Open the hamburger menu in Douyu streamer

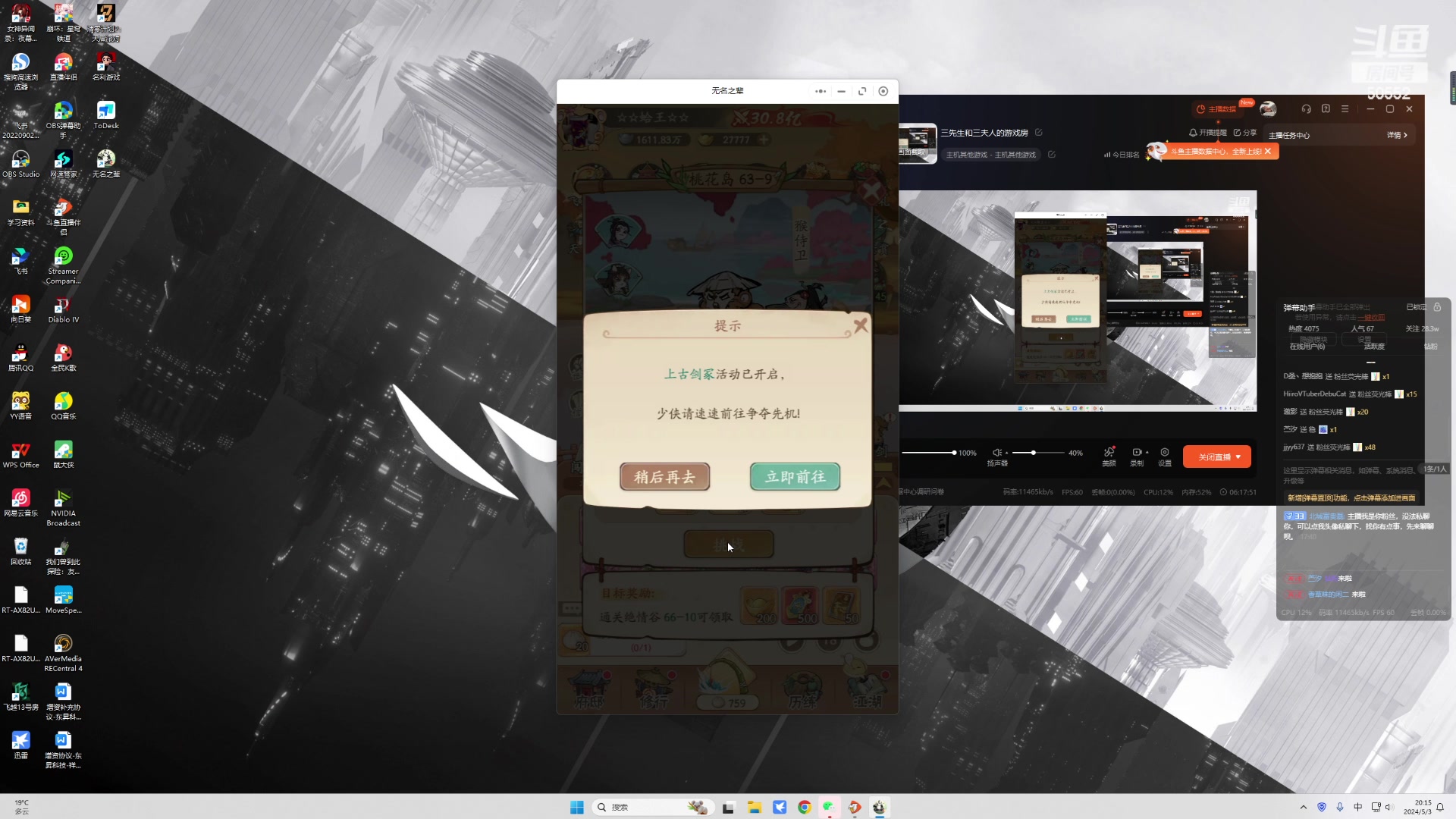pyautogui.click(x=1345, y=109)
